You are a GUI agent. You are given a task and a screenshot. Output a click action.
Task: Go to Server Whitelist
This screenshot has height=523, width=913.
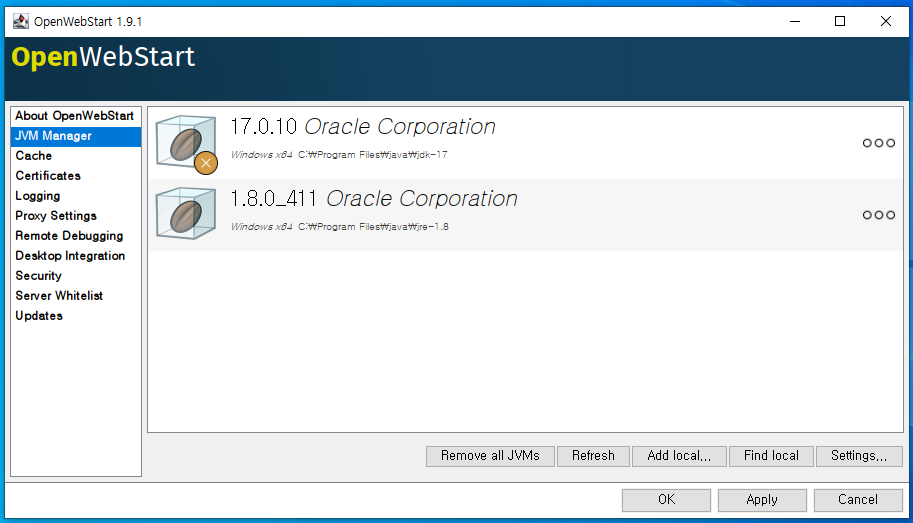(x=76, y=296)
